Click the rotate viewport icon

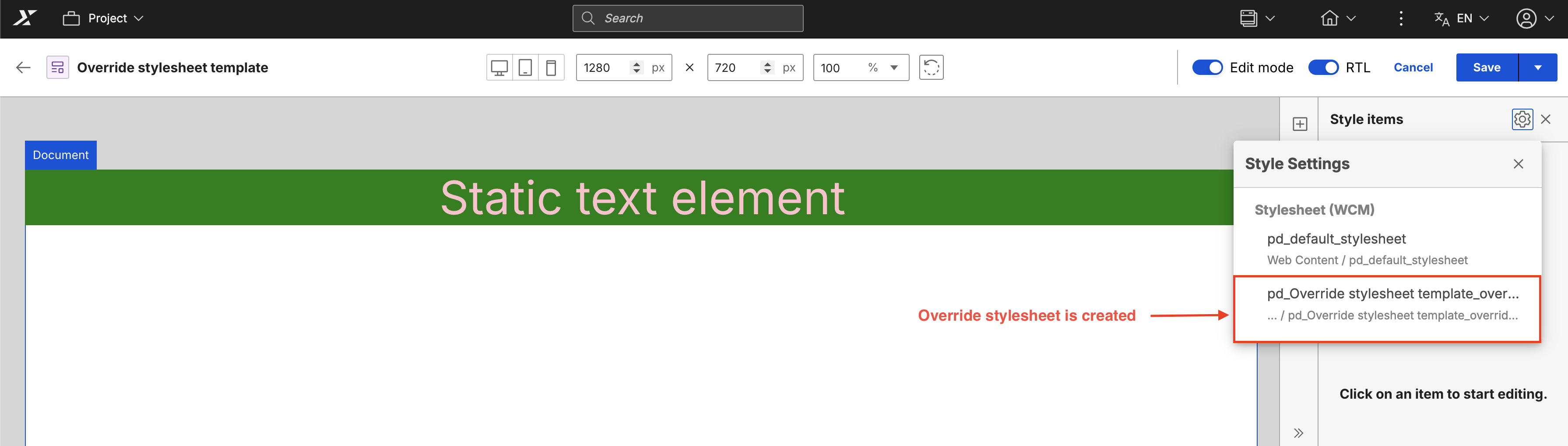tap(931, 67)
